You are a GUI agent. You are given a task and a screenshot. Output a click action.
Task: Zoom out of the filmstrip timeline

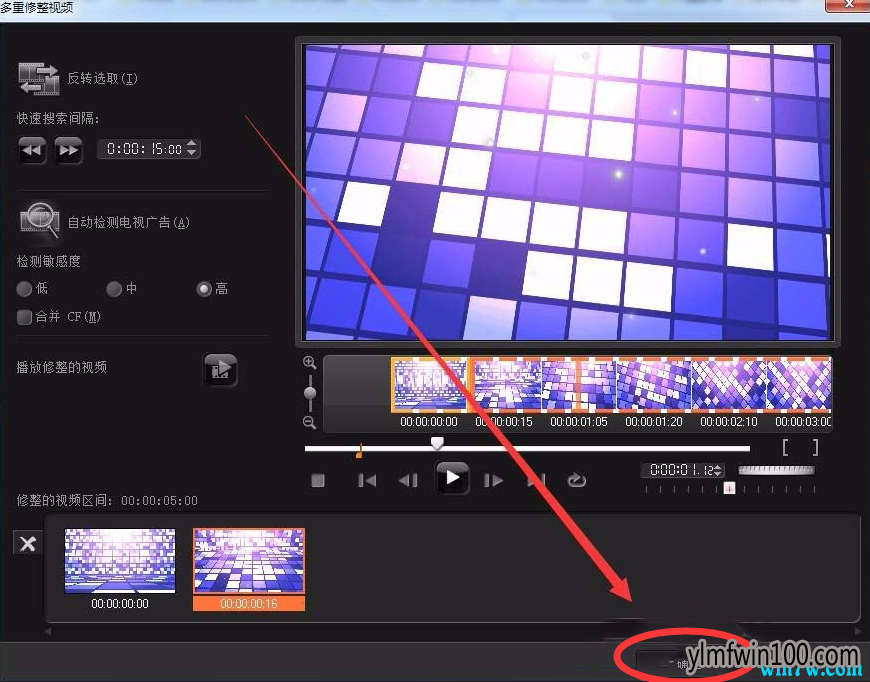(x=310, y=422)
